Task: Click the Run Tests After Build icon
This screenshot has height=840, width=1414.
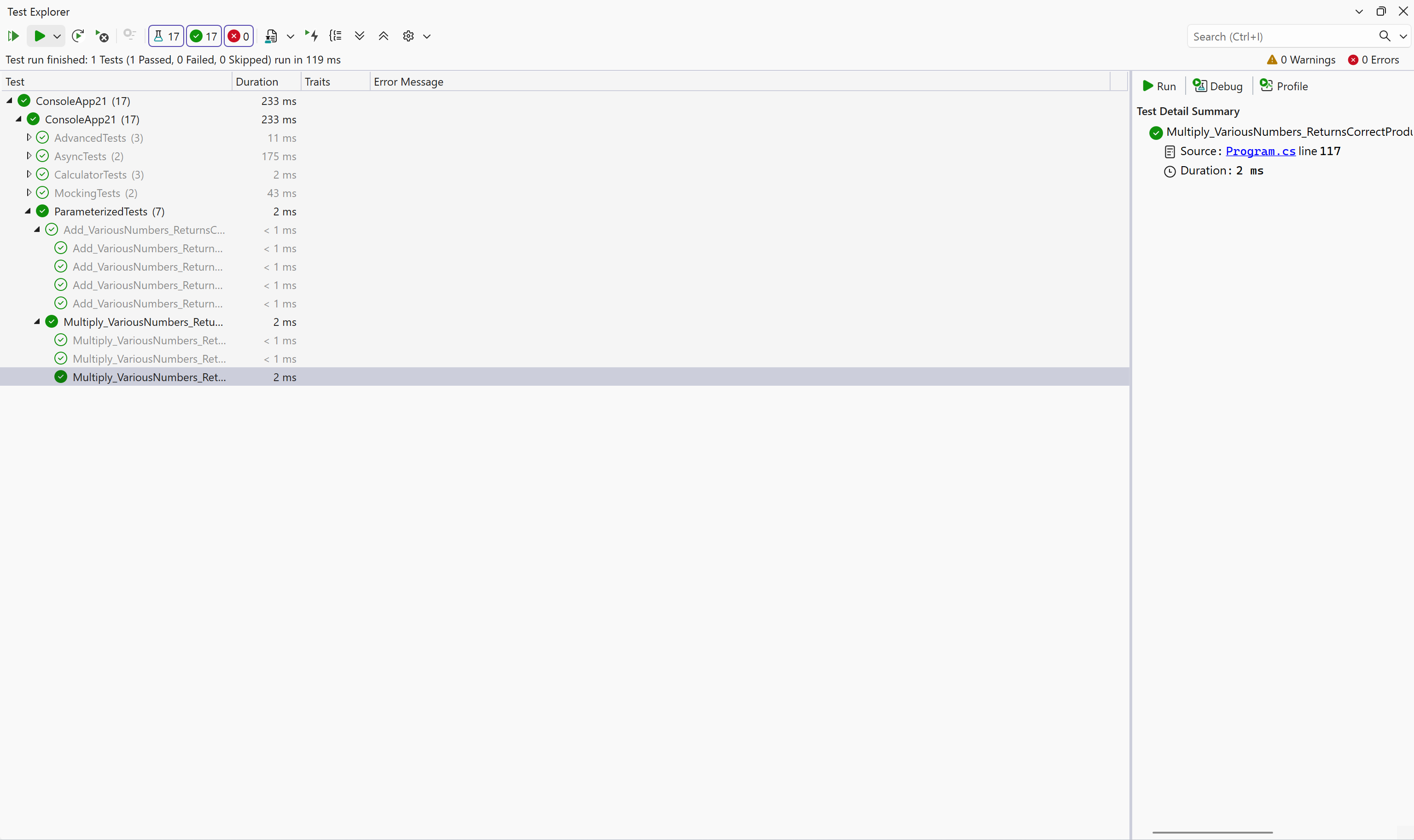Action: 311,36
